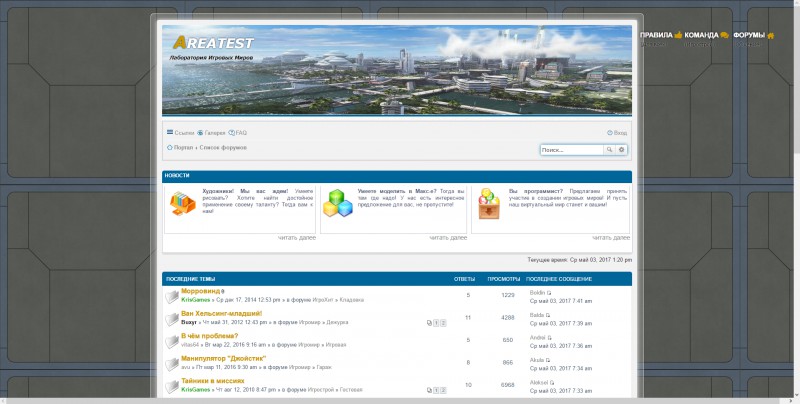Go to page 2 of Ван Хельсинг-младший topic
The width and height of the screenshot is (800, 404).
coord(443,323)
